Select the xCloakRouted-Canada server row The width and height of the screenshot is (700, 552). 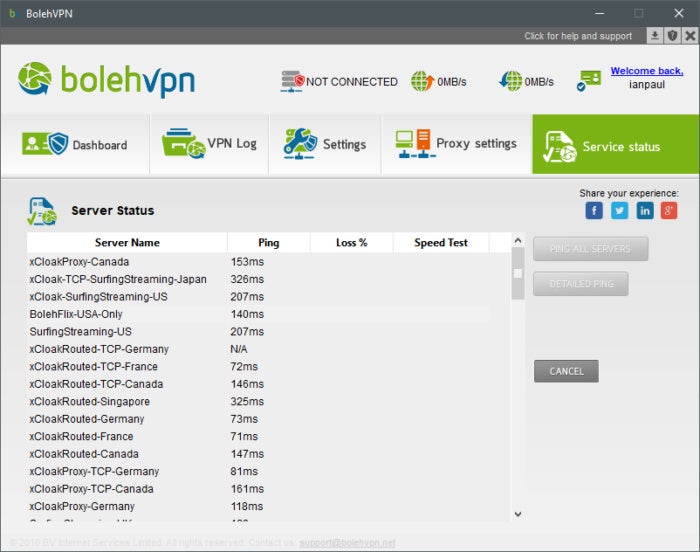pos(269,454)
